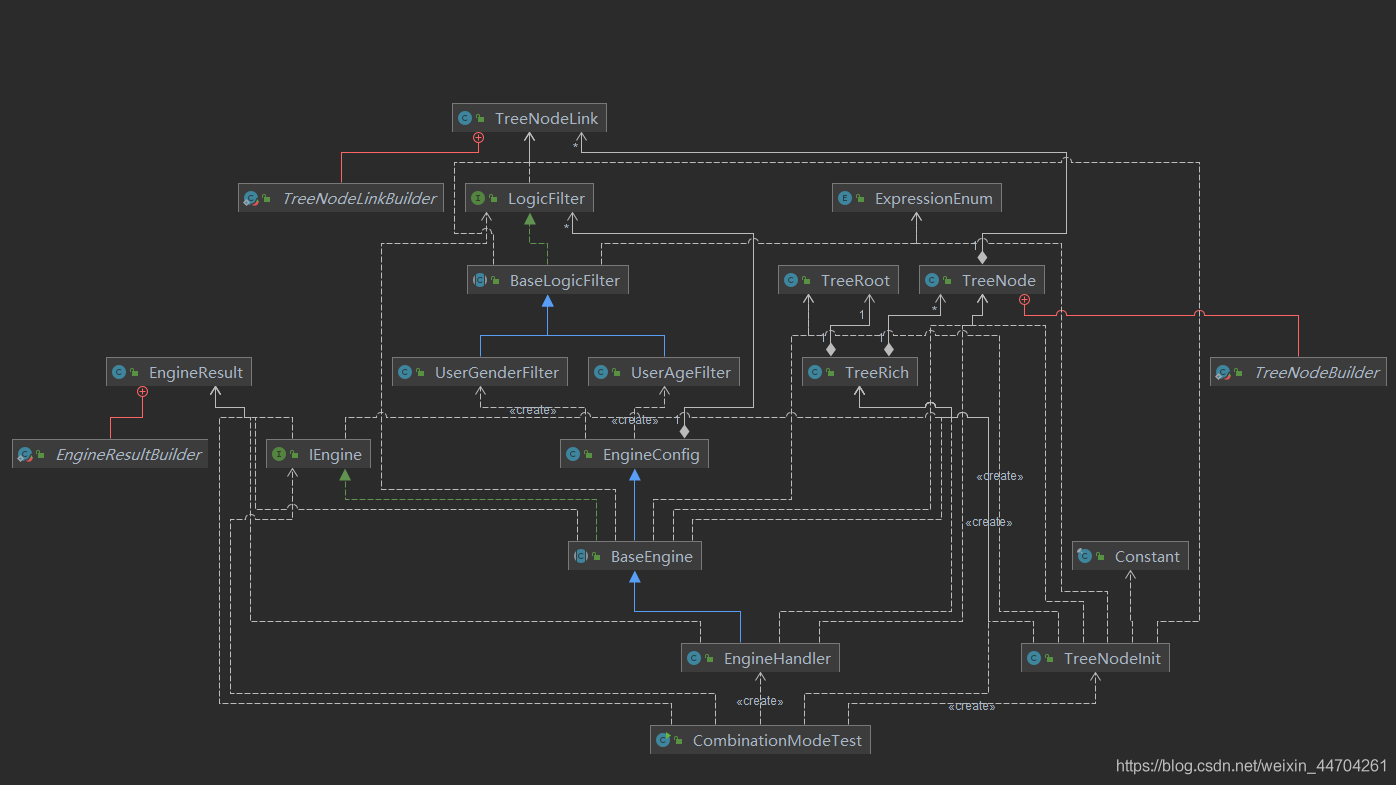This screenshot has width=1396, height=785.
Task: Select the TreeNode class label
Action: tap(999, 280)
